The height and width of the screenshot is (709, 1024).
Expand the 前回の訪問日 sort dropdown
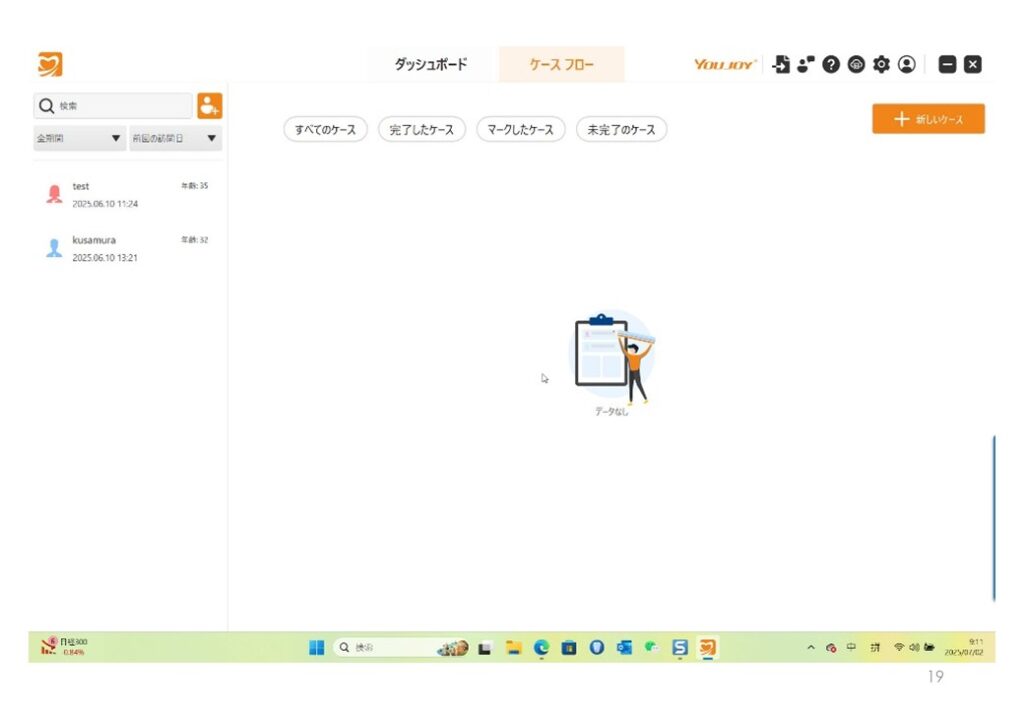pyautogui.click(x=174, y=138)
